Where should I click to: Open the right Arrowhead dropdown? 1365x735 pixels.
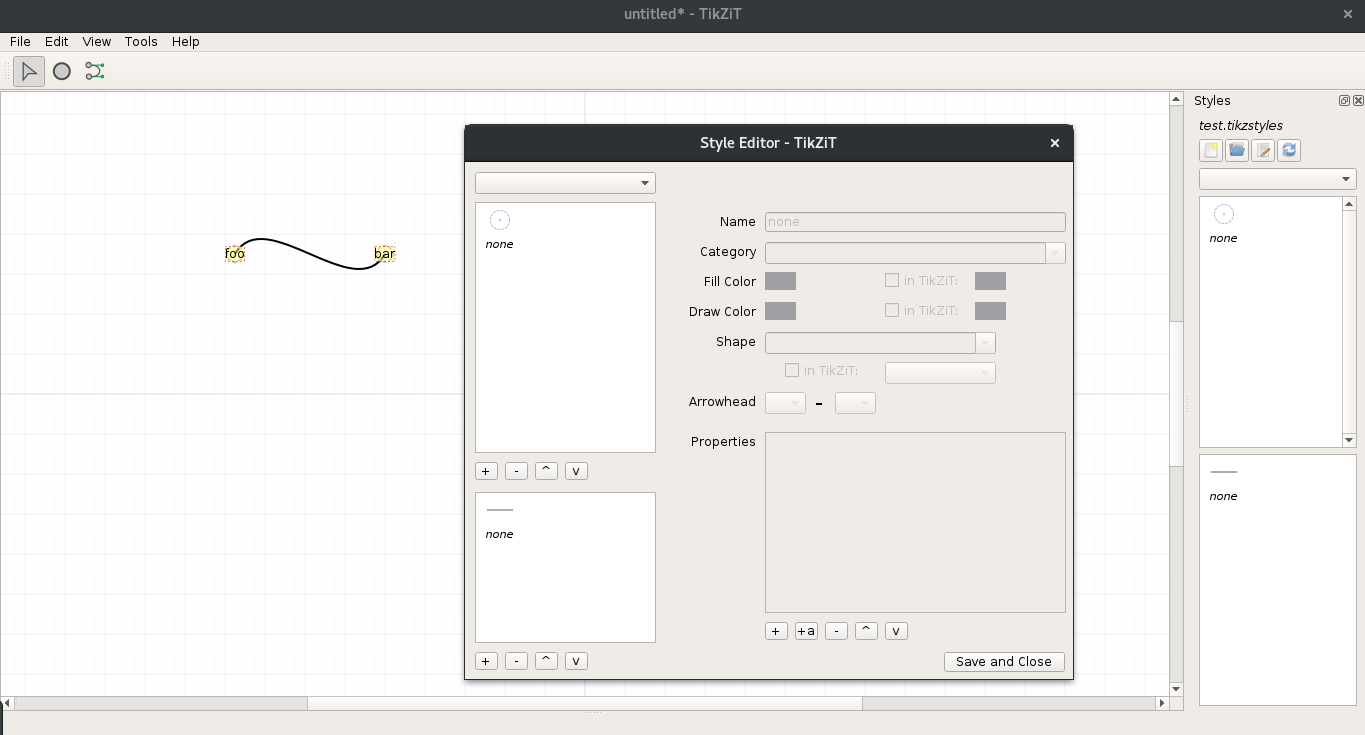point(855,402)
